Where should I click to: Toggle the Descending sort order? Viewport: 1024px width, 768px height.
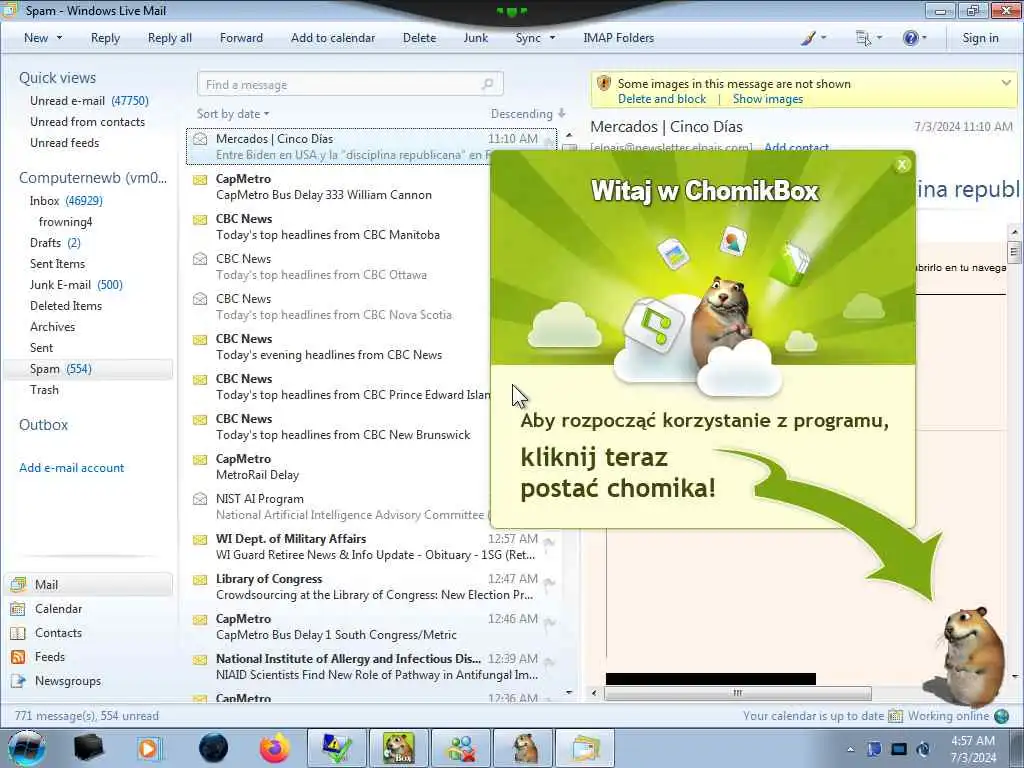[x=528, y=114]
